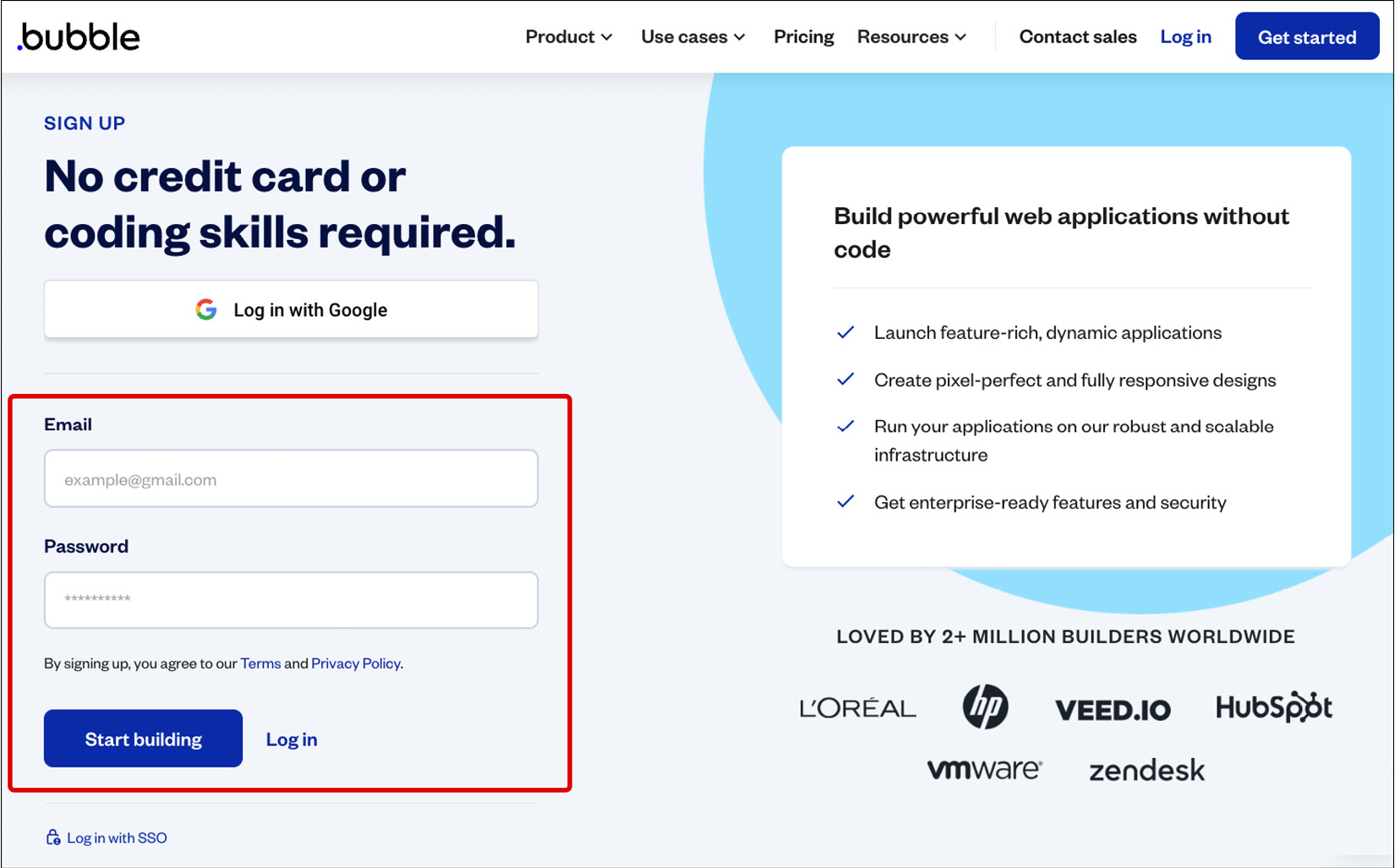Screen dimensions: 1395x868
Task: Click the VEED.IO logo
Action: (1113, 710)
